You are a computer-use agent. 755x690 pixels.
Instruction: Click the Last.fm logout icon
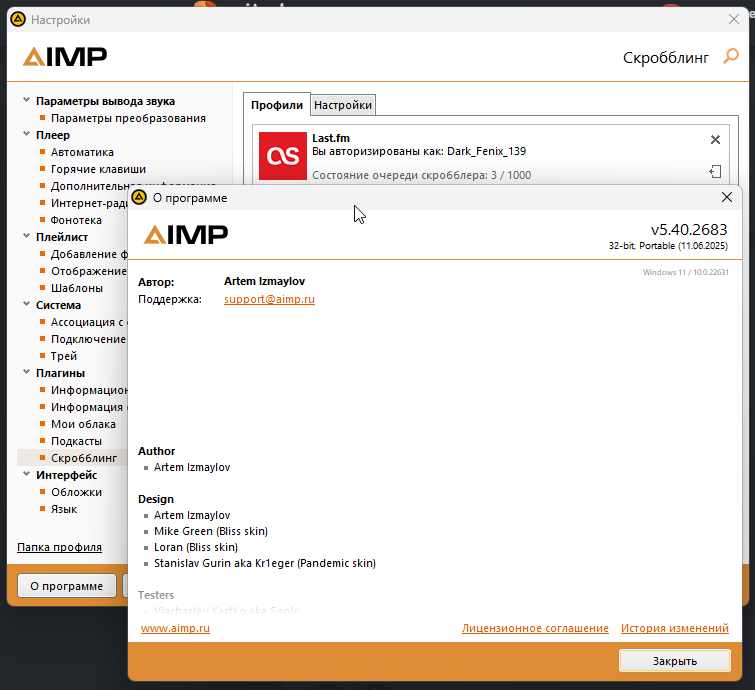715,172
